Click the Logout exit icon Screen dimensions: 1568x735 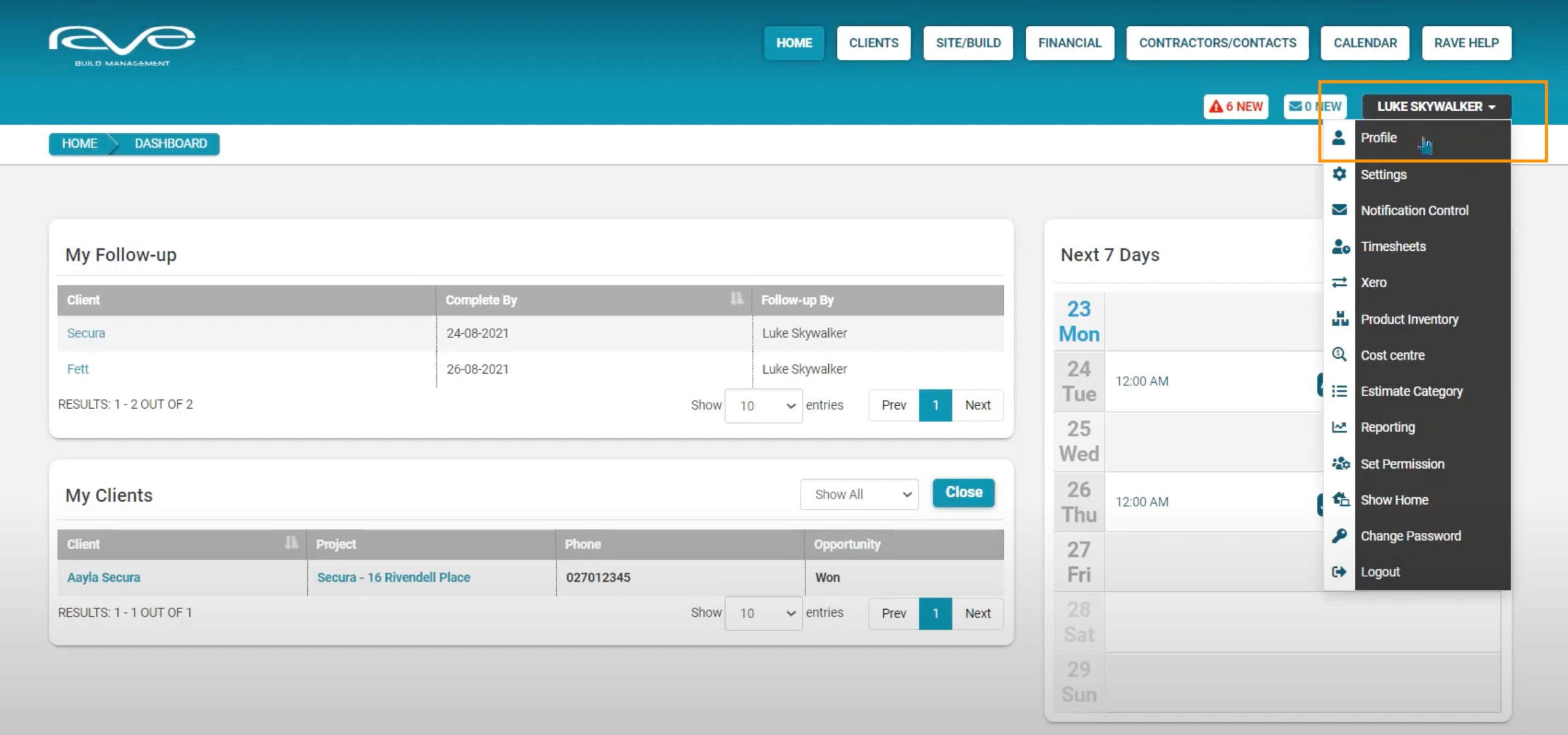pyautogui.click(x=1339, y=572)
